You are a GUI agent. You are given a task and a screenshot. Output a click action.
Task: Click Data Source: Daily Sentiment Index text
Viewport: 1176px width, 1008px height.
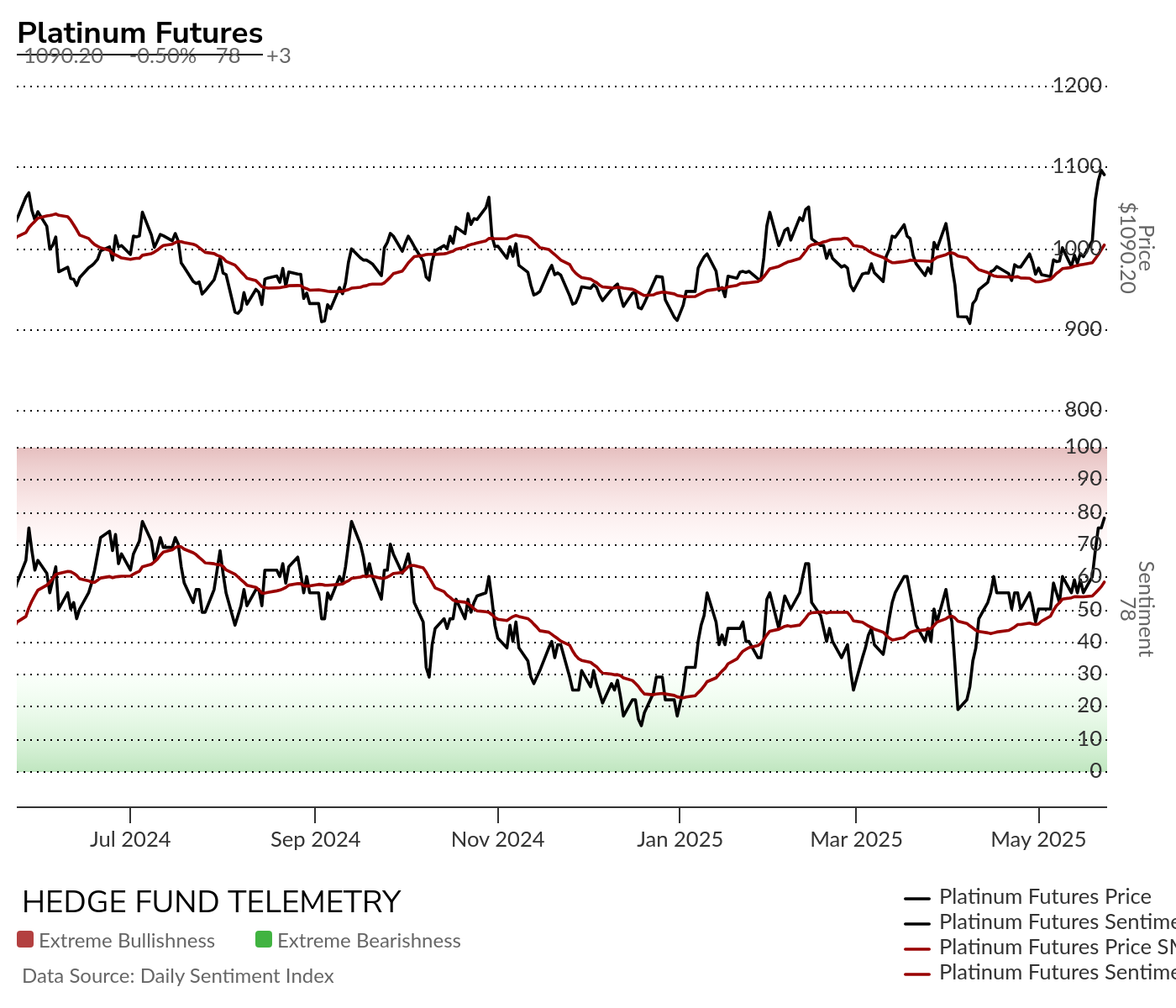click(x=178, y=976)
